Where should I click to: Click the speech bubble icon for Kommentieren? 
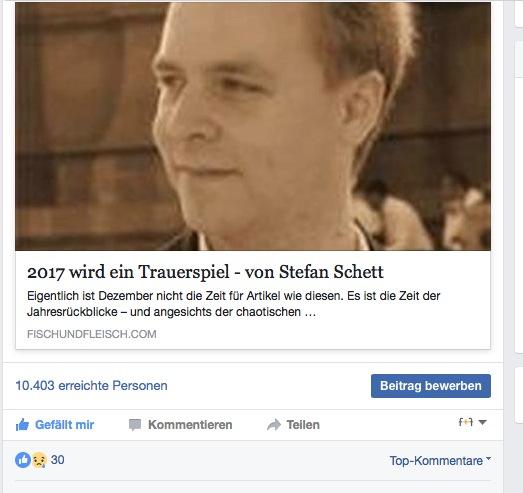click(x=135, y=425)
